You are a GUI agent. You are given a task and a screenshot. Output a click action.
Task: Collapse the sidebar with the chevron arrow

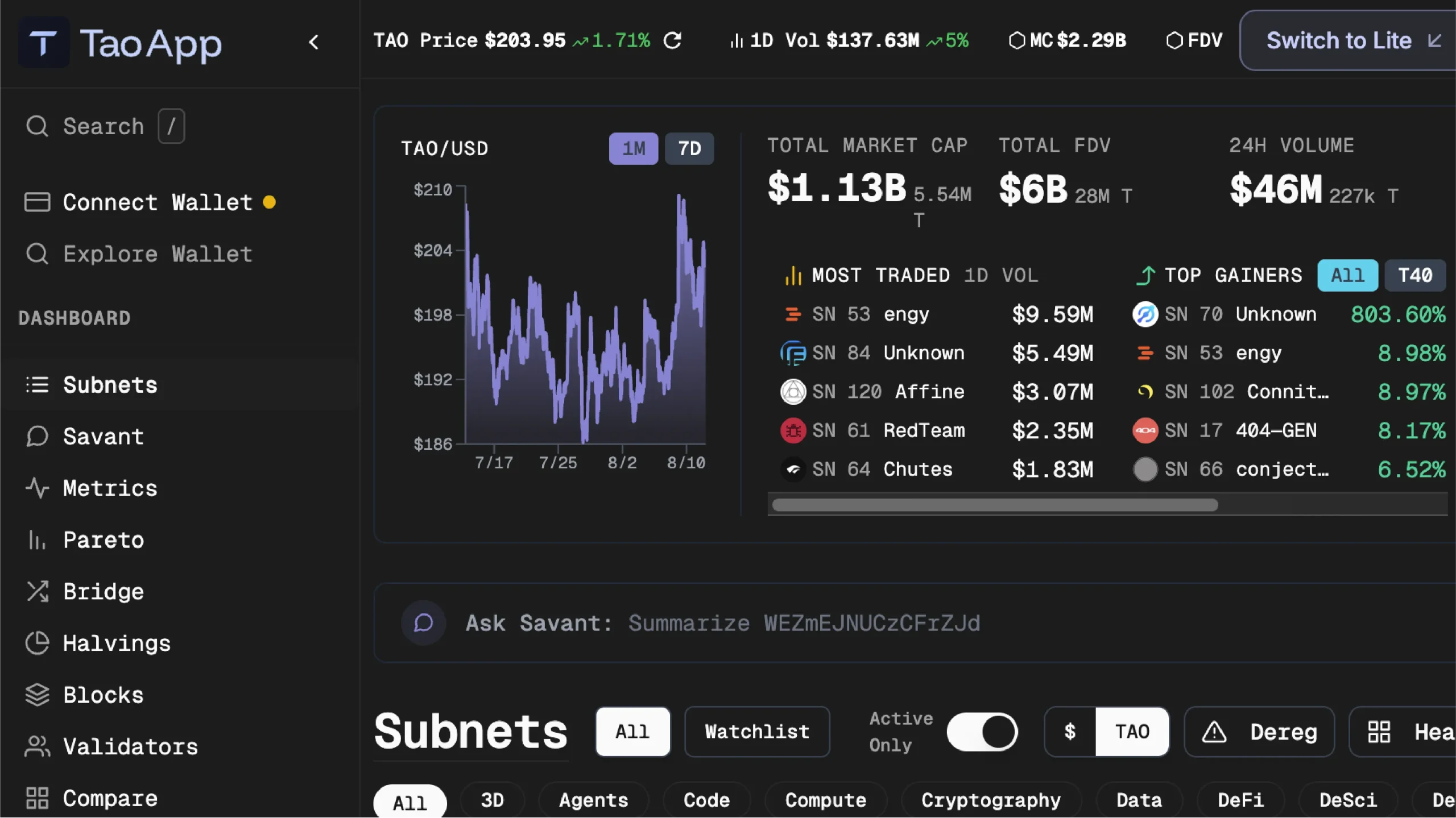coord(313,42)
